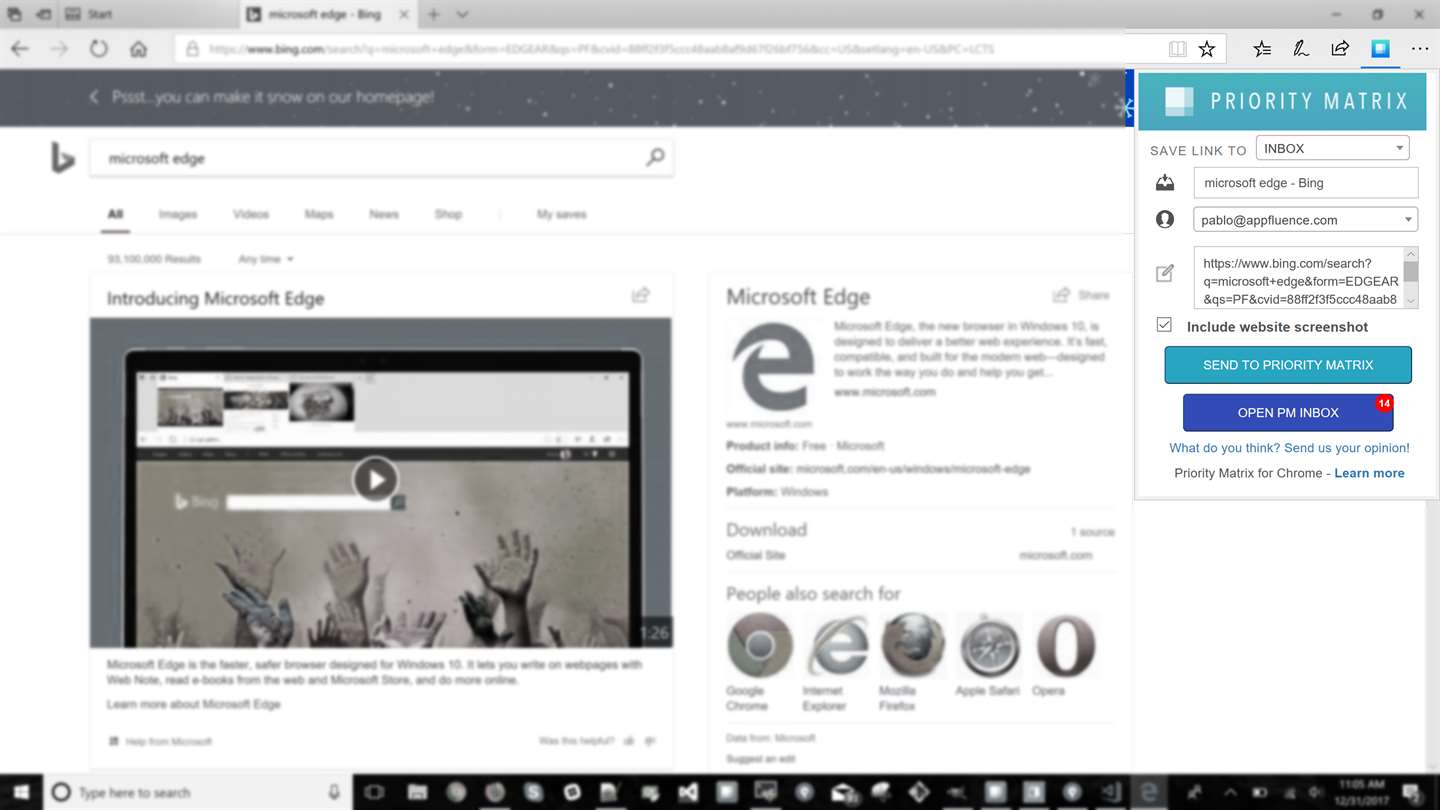The height and width of the screenshot is (810, 1440).
Task: Open the tab preview chevron dropdown
Action: click(x=462, y=14)
